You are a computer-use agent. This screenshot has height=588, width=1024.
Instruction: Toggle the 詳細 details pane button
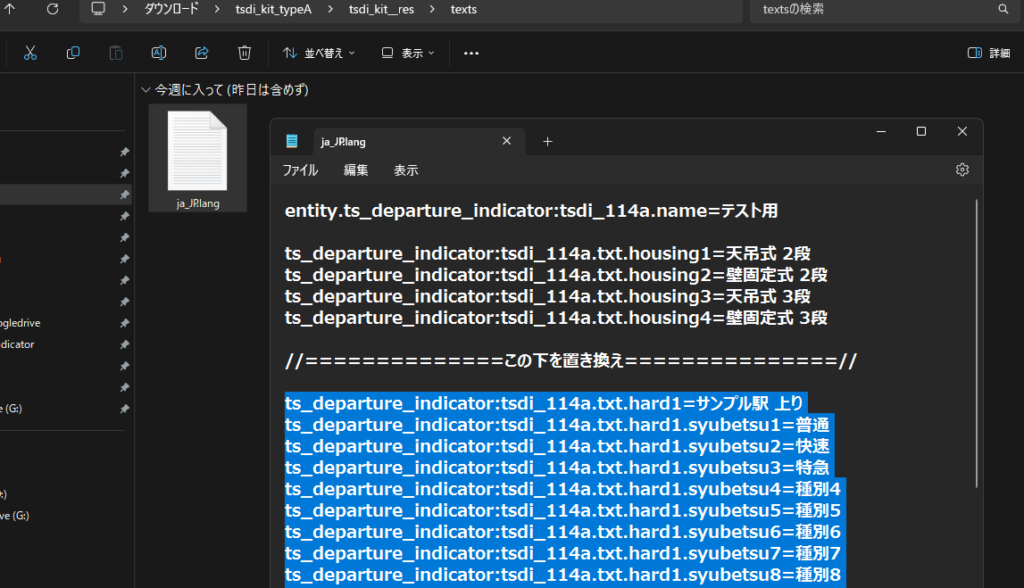point(988,53)
